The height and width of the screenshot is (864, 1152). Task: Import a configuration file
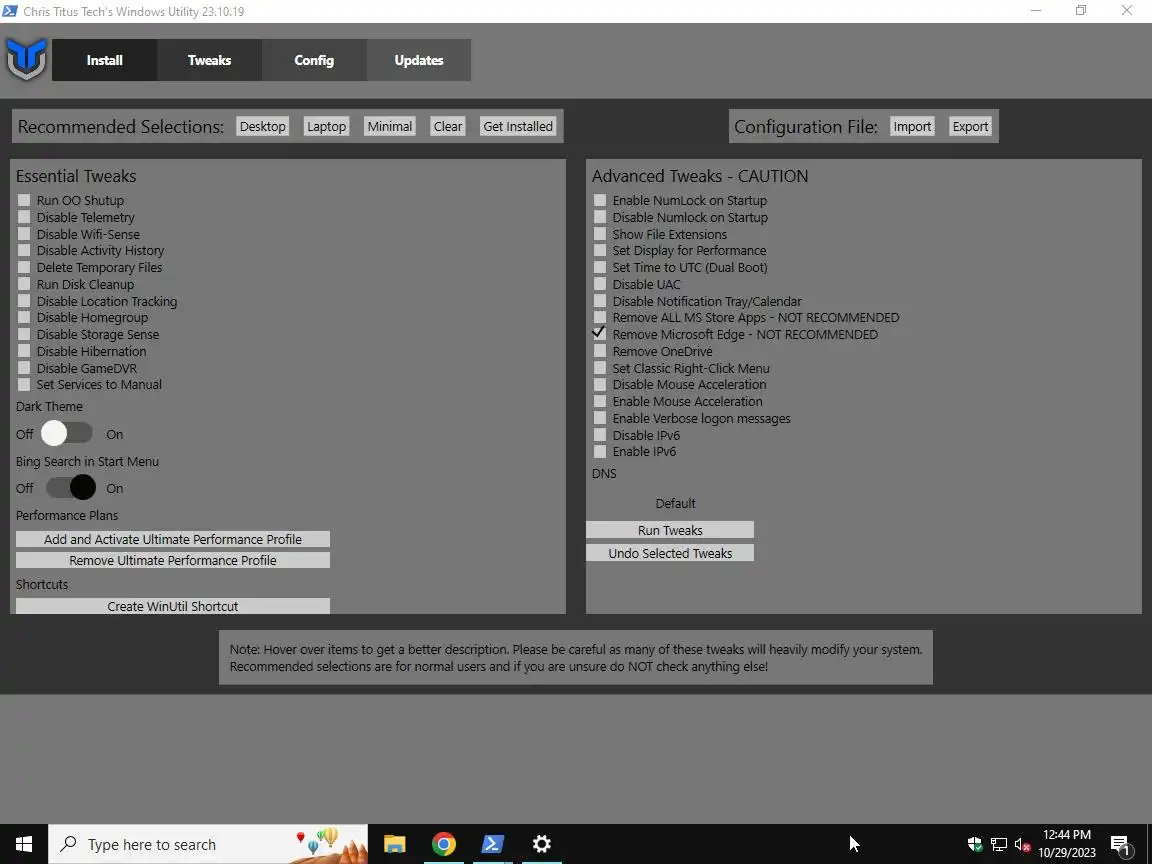click(x=912, y=126)
